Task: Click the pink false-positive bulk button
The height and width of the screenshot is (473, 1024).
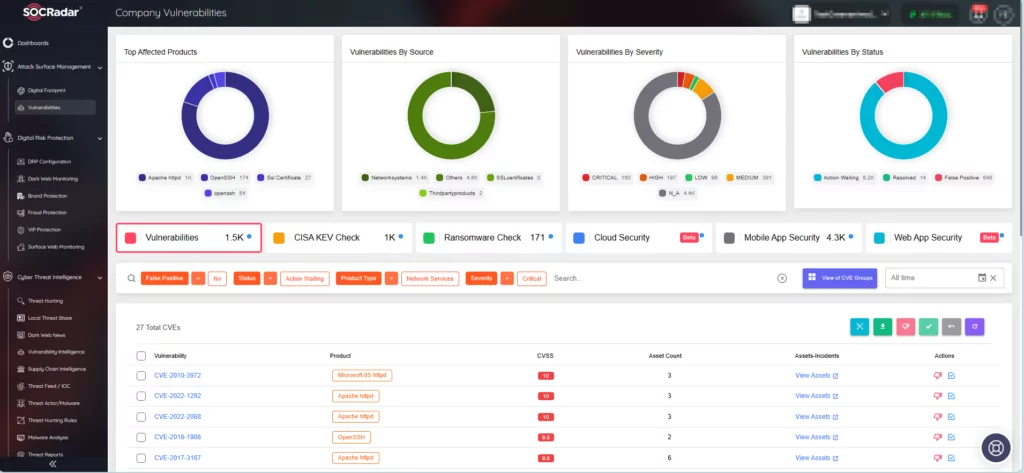Action: [905, 327]
